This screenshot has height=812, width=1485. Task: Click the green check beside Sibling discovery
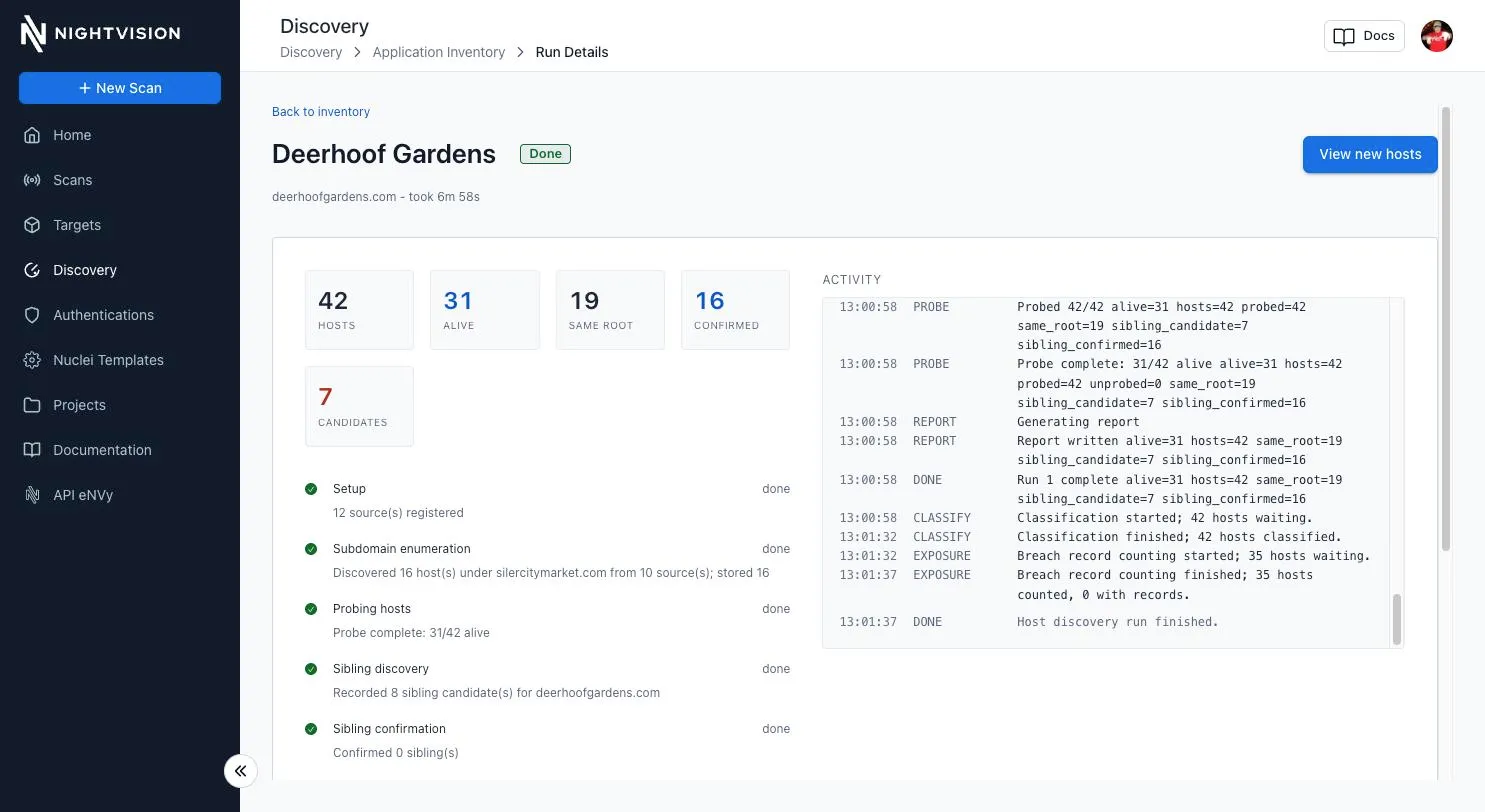tap(311, 669)
